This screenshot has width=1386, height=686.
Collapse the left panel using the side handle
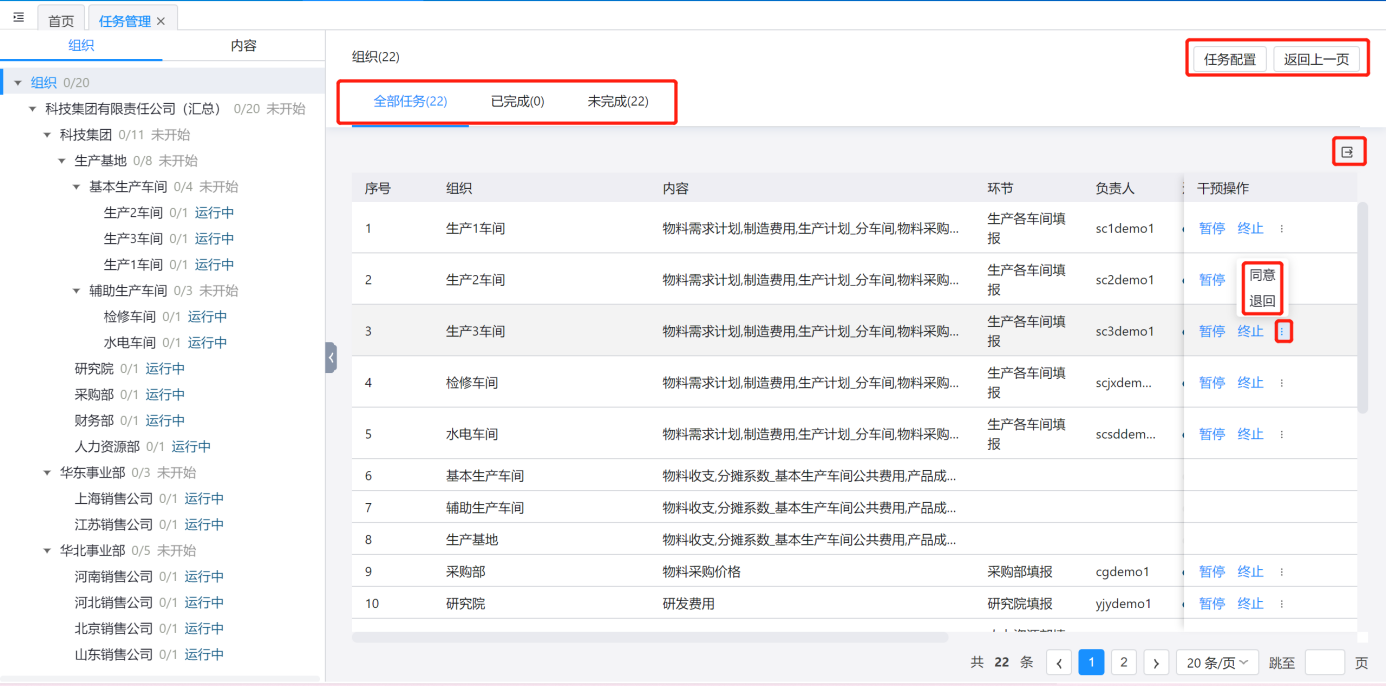click(331, 357)
